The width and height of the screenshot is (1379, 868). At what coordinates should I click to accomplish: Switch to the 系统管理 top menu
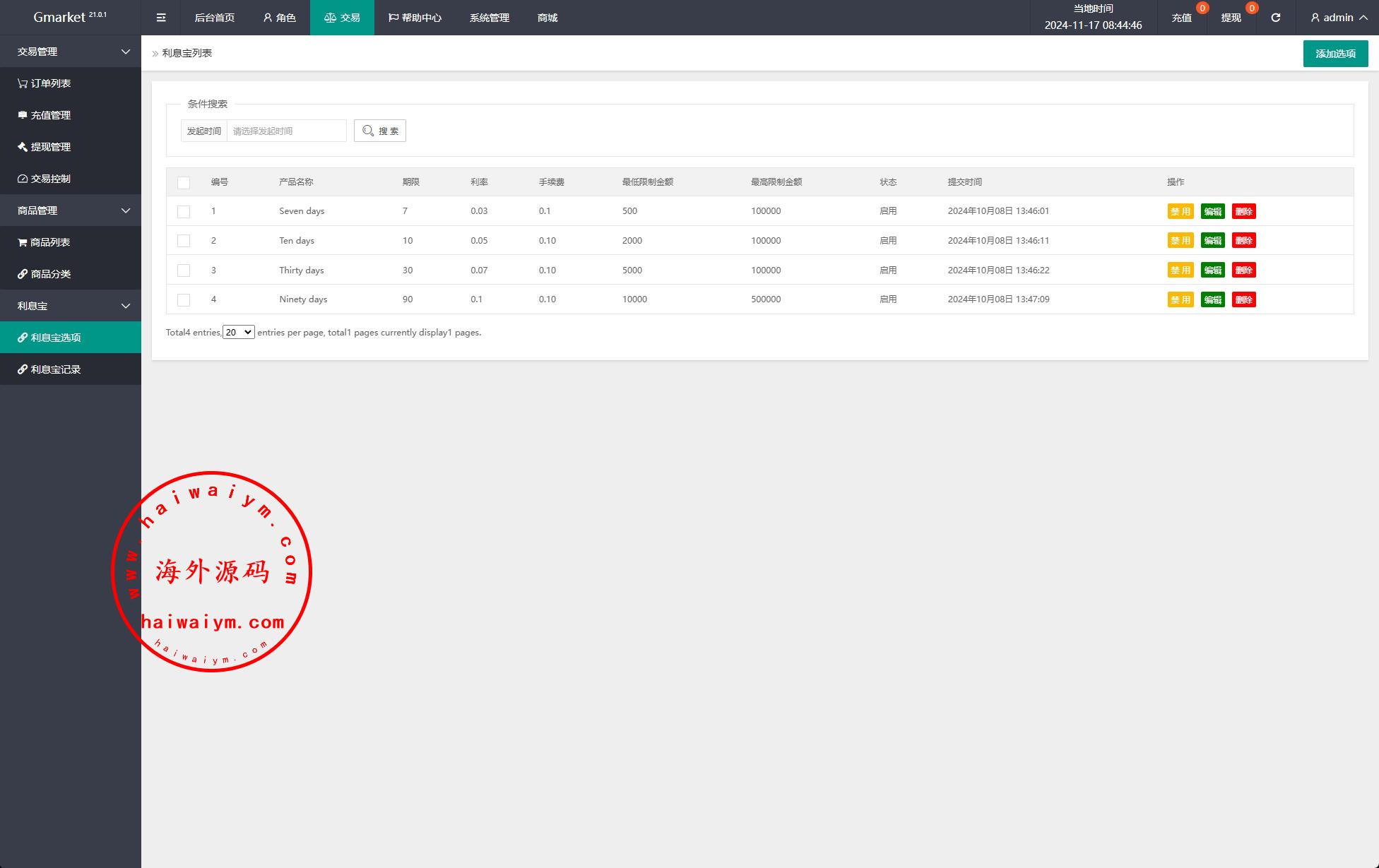(x=489, y=18)
